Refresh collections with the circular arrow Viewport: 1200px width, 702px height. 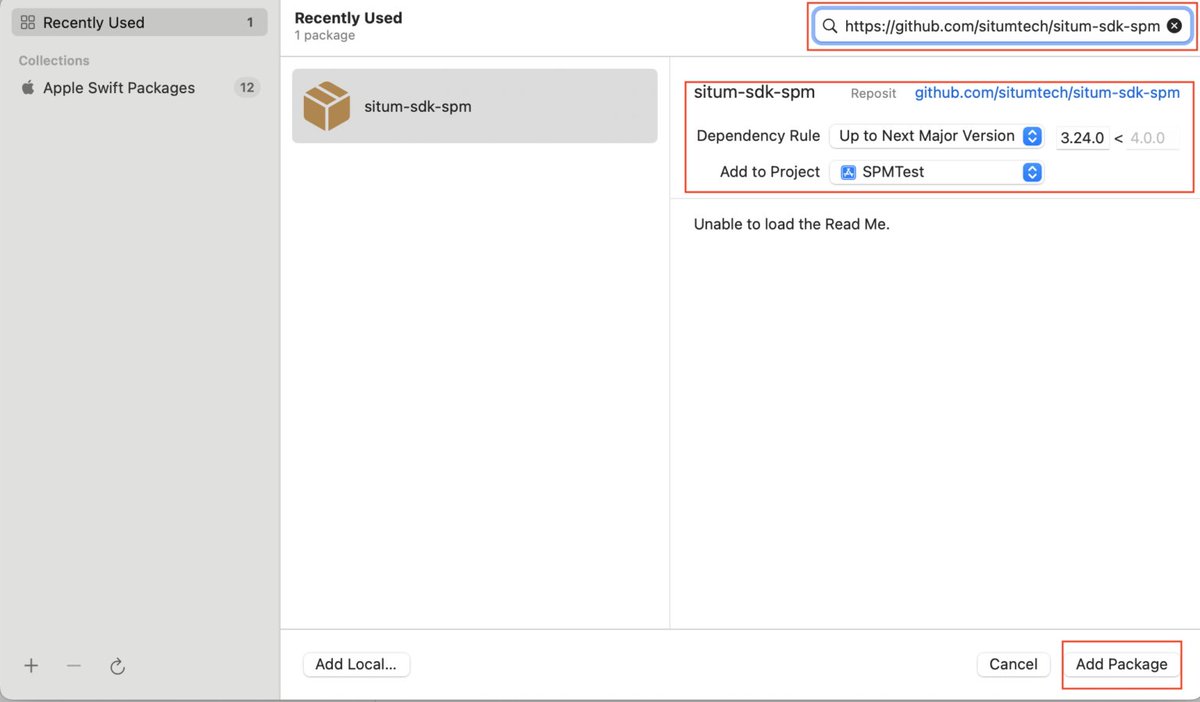(x=117, y=666)
